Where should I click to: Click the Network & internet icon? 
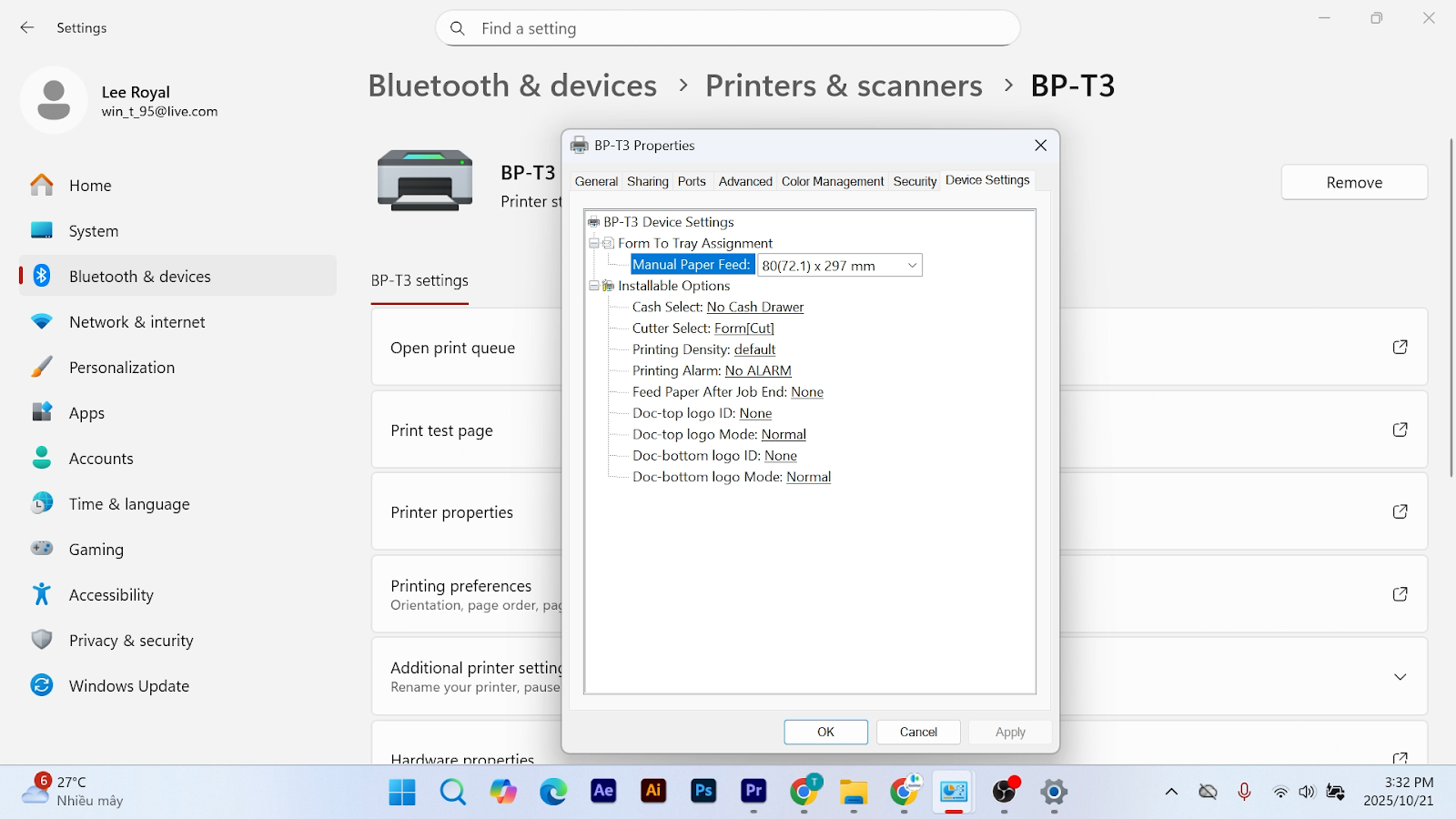pos(42,322)
